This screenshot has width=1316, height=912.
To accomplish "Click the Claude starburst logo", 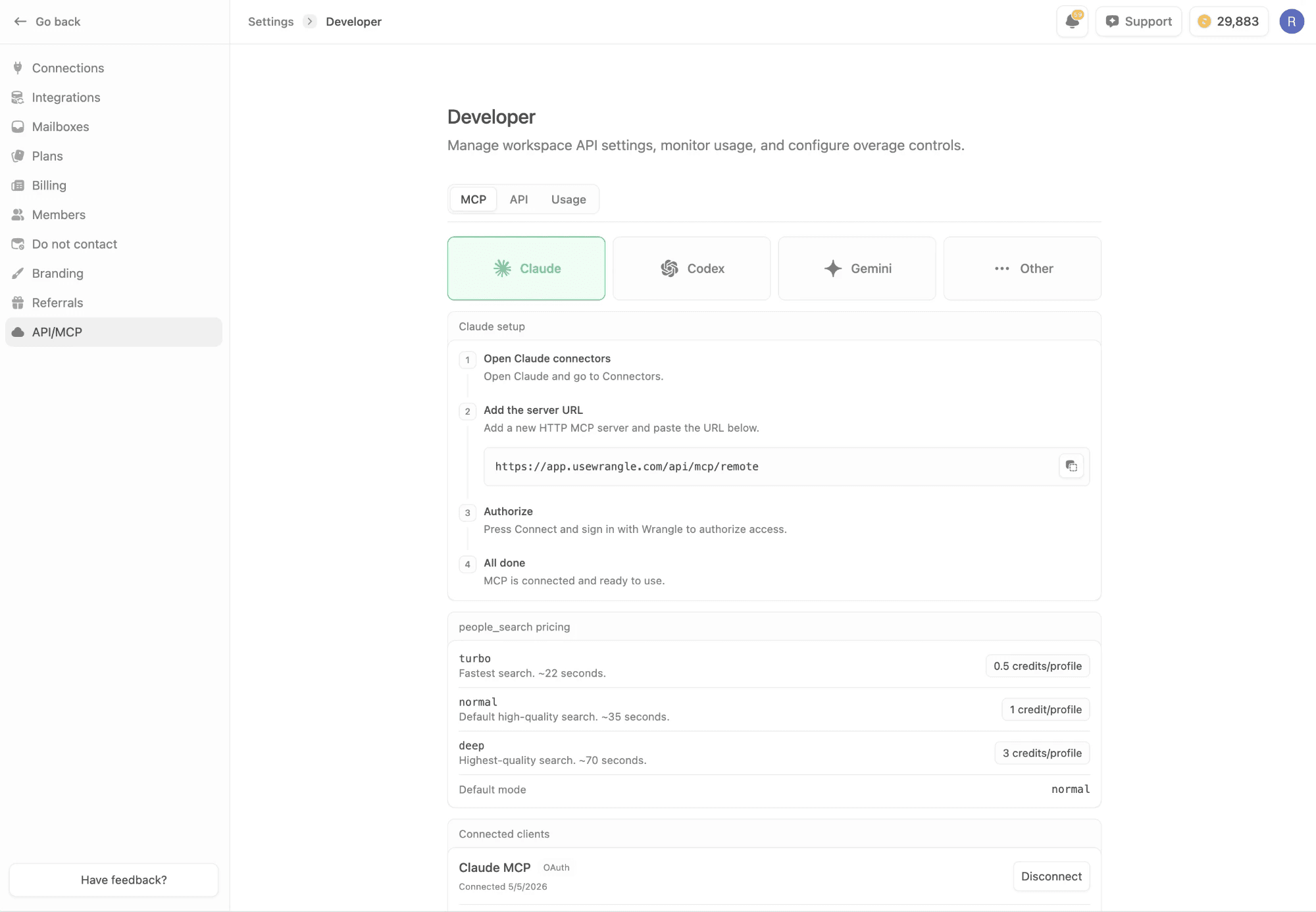I will tap(502, 268).
